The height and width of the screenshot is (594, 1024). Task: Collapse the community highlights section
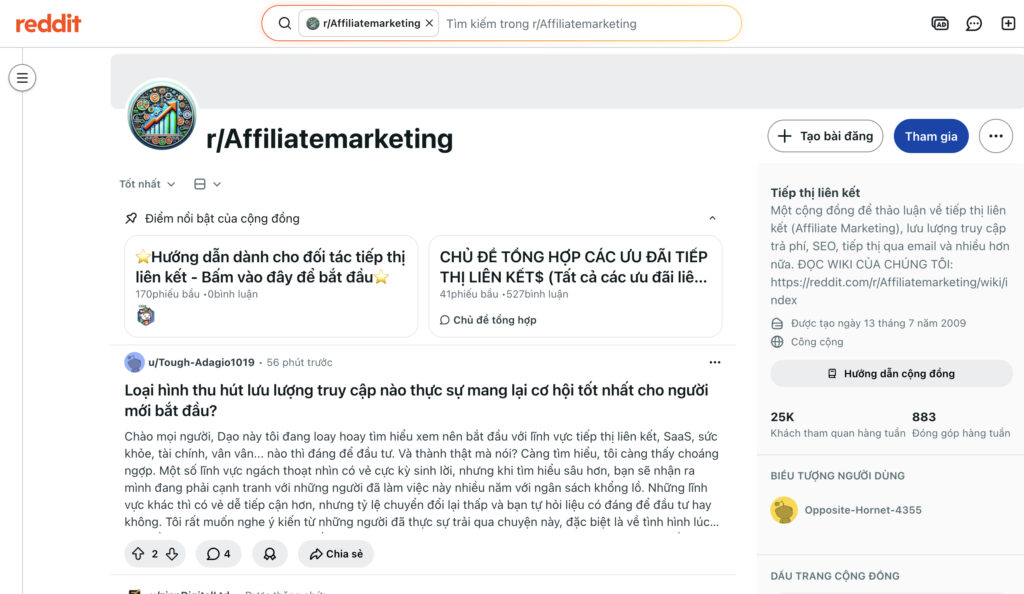[x=712, y=217]
